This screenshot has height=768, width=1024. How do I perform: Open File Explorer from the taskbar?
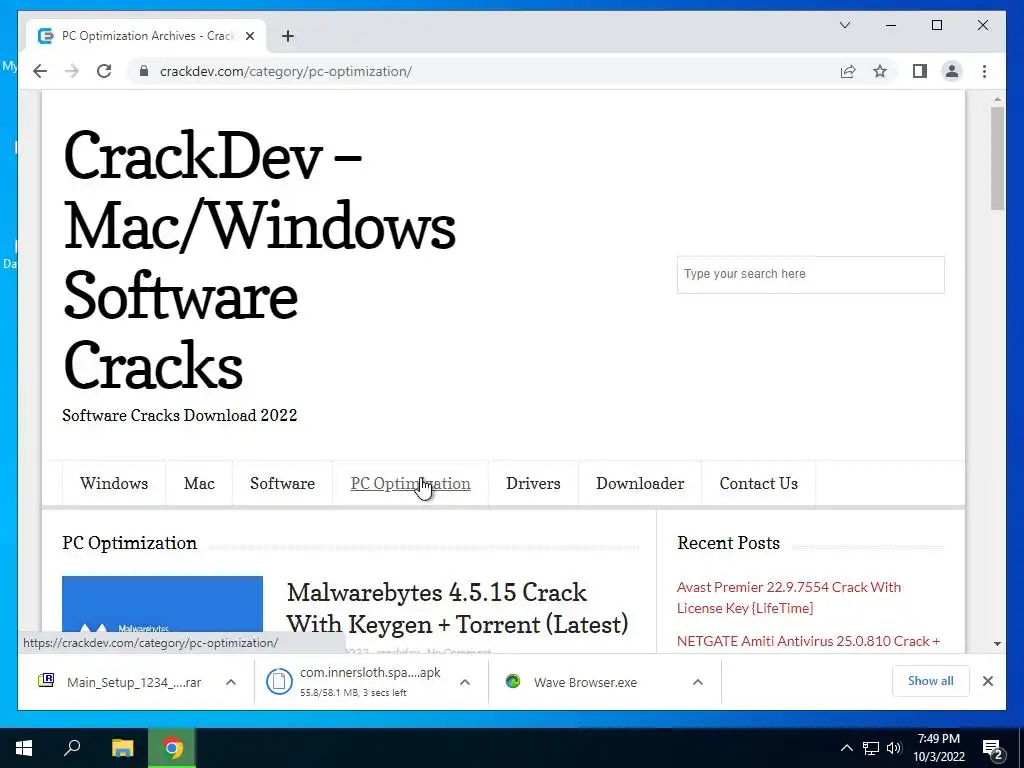122,748
